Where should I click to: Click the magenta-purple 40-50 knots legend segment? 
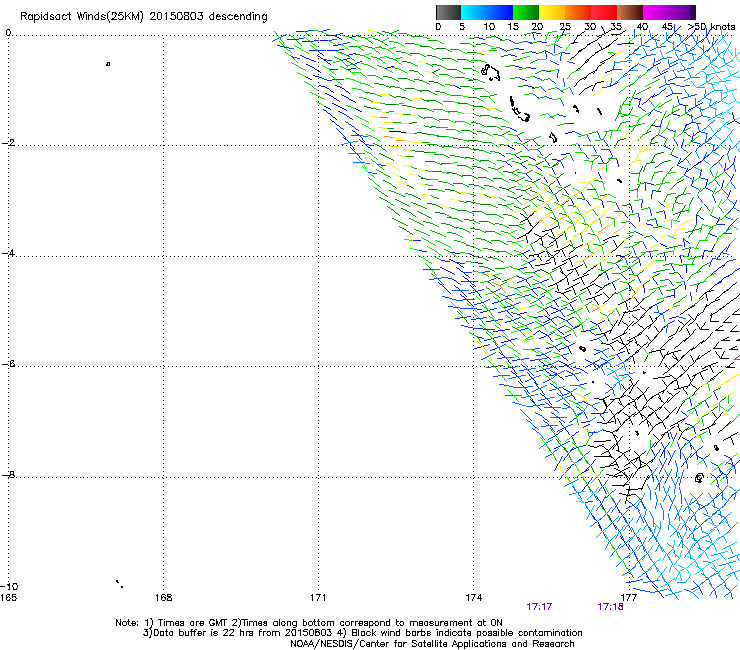pyautogui.click(x=669, y=12)
